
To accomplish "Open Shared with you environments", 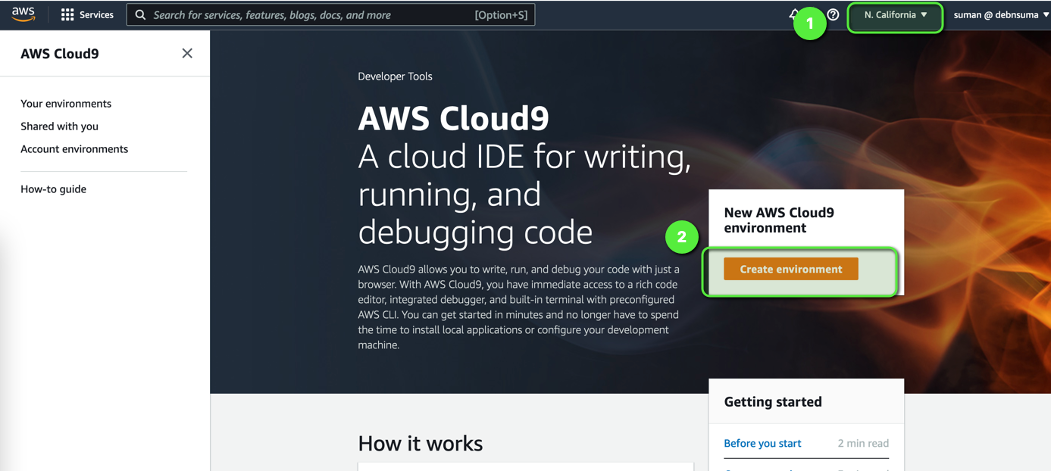I will pyautogui.click(x=60, y=126).
